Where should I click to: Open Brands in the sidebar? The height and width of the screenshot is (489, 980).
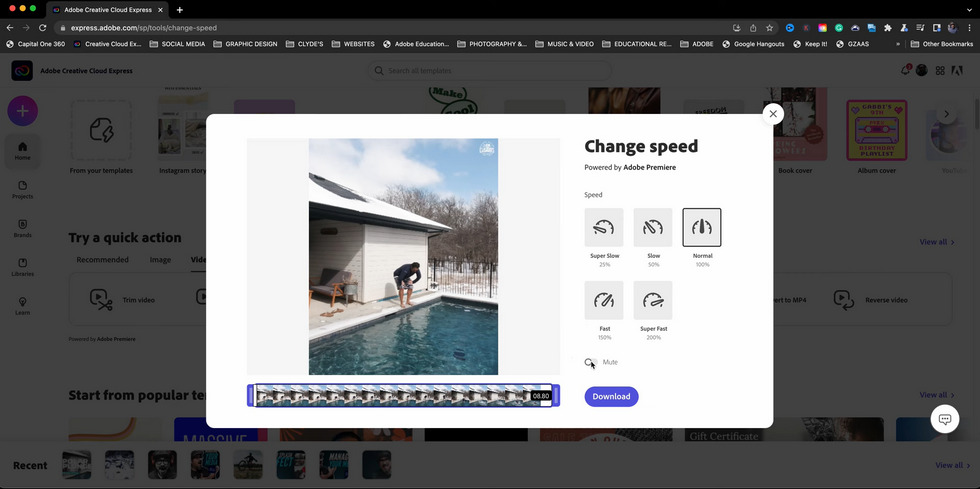[x=22, y=228]
